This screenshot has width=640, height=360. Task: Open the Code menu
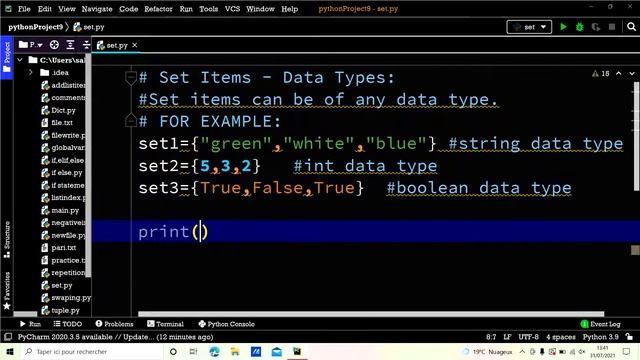pos(129,9)
